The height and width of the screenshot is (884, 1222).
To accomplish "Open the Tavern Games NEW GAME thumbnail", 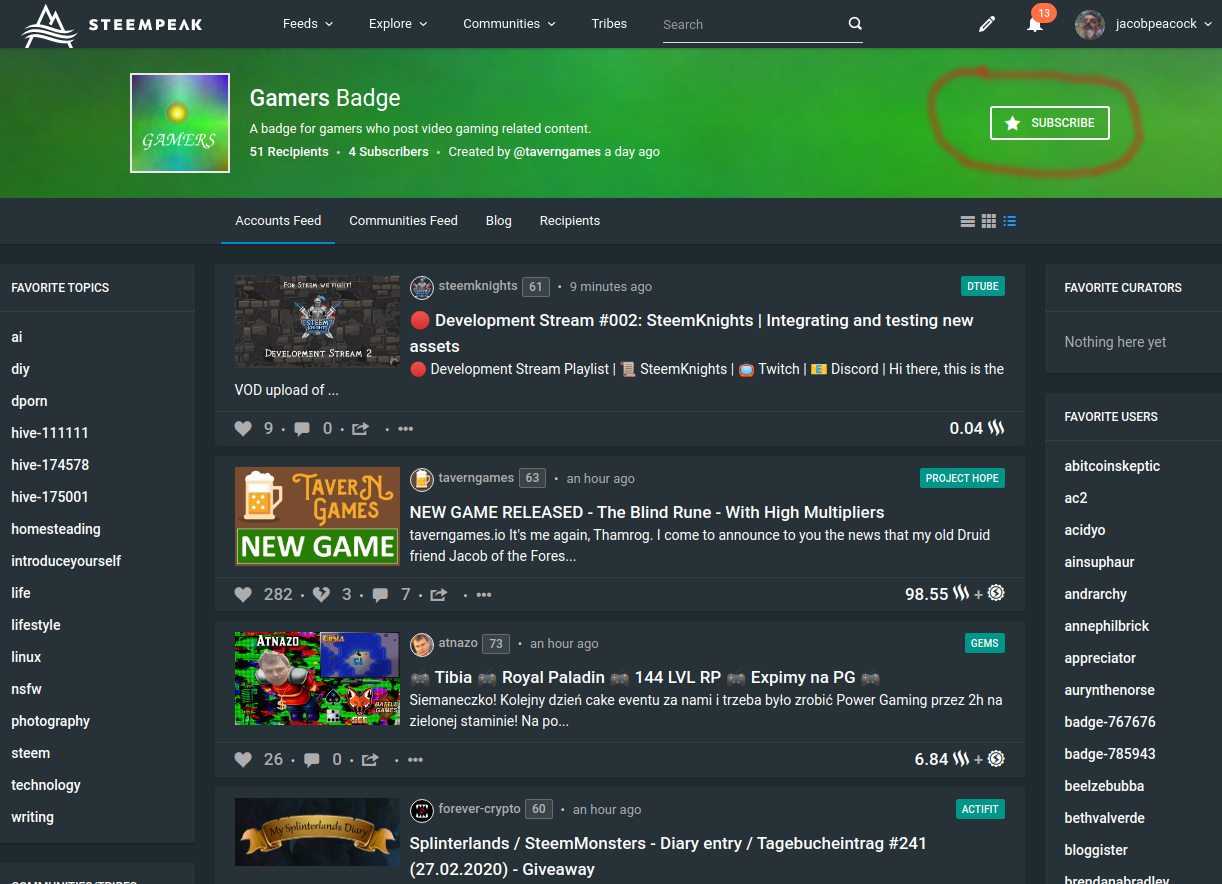I will [x=317, y=516].
